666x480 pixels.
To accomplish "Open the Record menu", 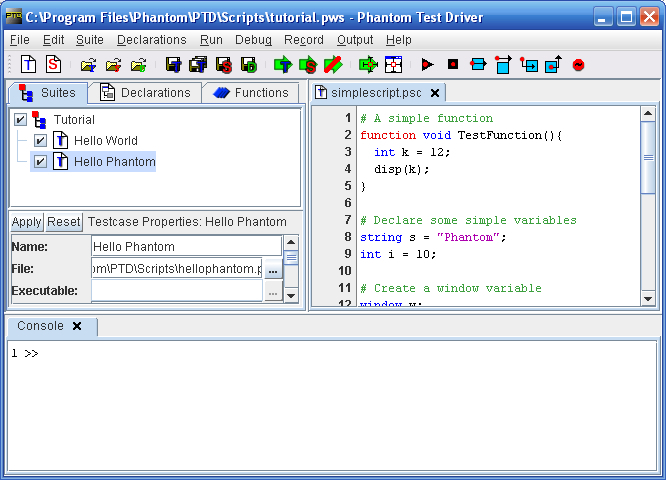I will pos(304,40).
